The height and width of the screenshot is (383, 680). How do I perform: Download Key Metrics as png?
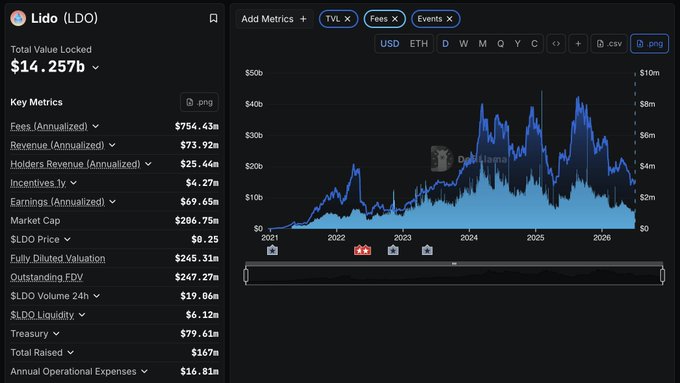click(199, 102)
